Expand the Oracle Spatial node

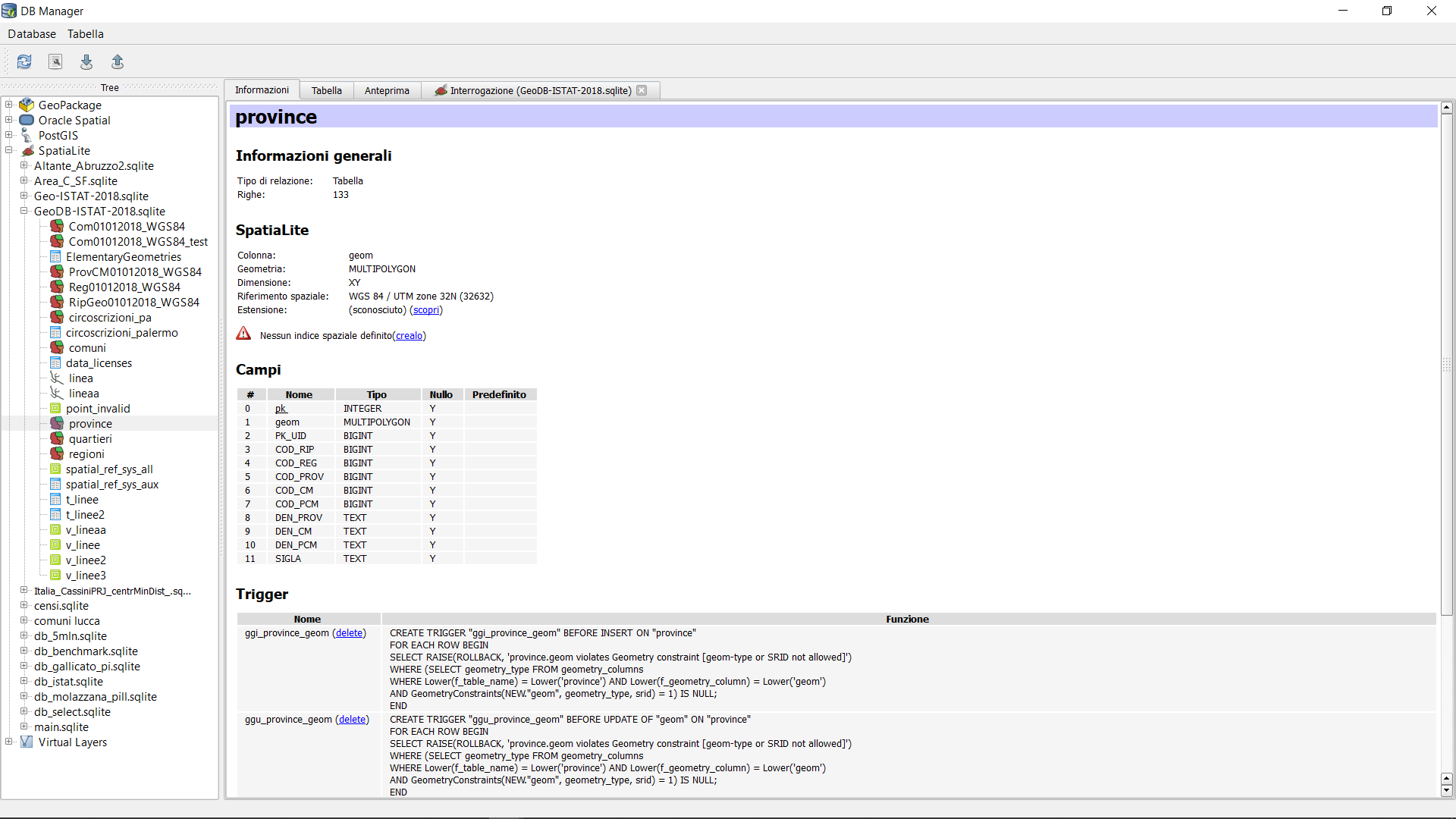point(9,120)
